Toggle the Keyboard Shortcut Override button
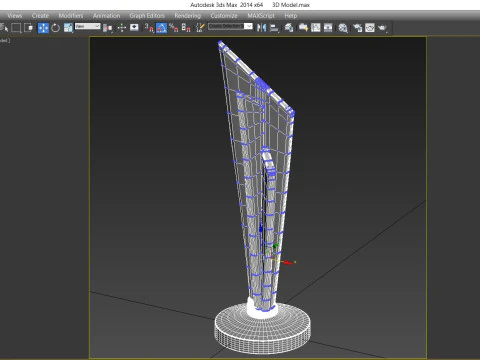Screen dimensions: 480x360 (x=134, y=27)
